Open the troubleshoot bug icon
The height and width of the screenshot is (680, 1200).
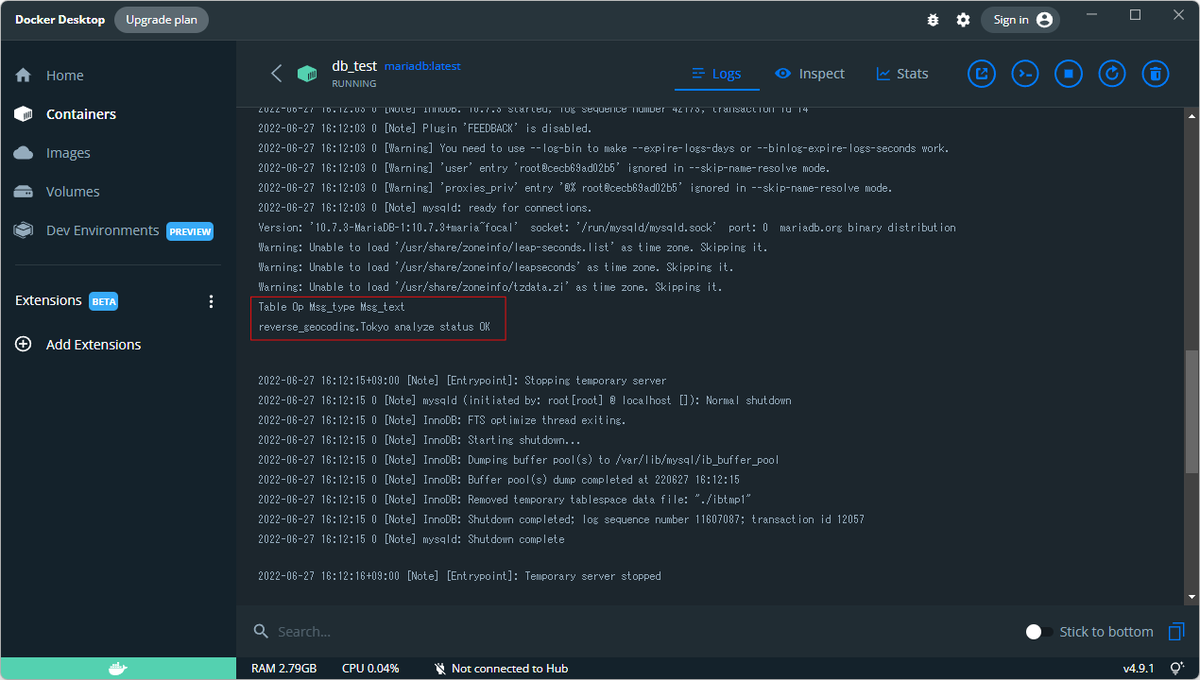[x=933, y=20]
